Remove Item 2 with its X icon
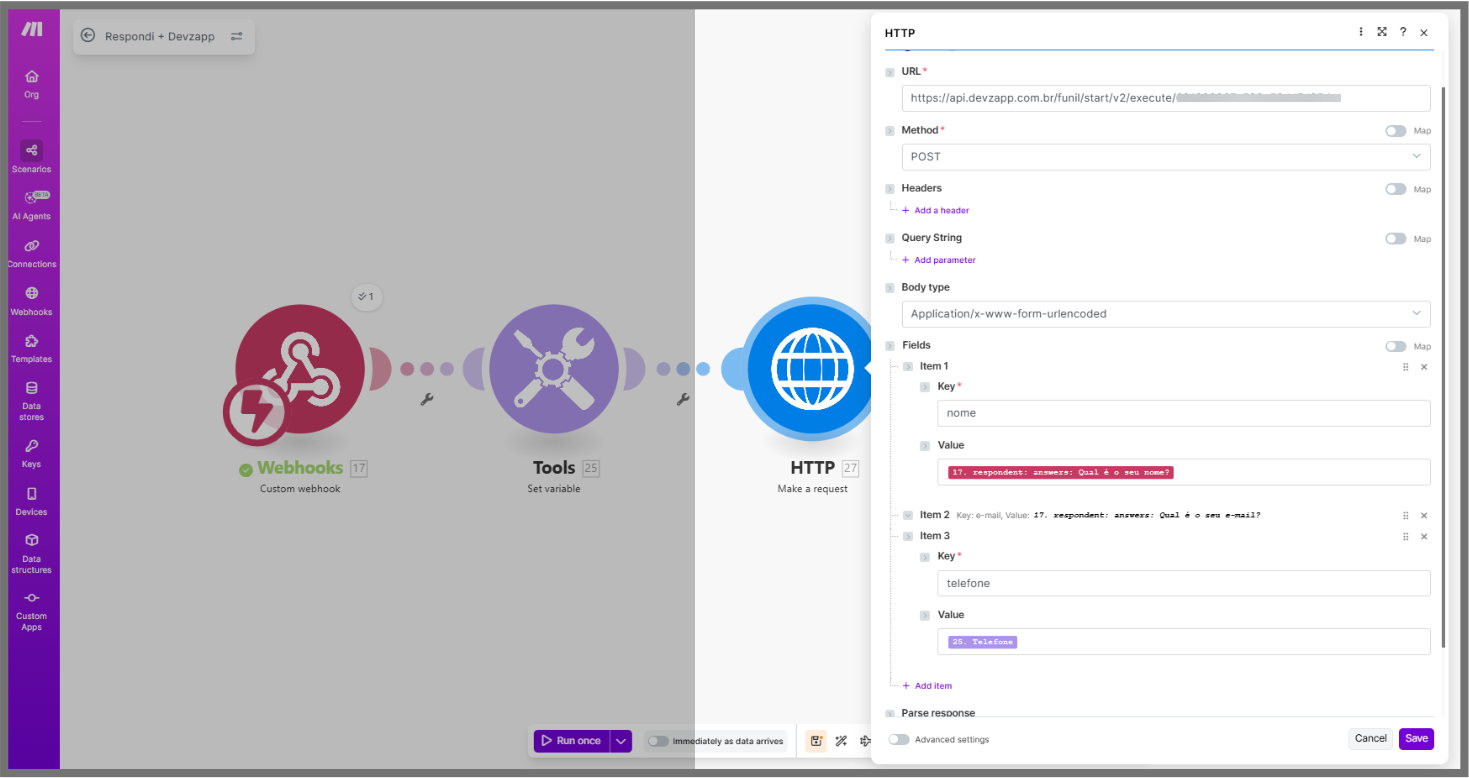The height and width of the screenshot is (778, 1469). coord(1424,516)
